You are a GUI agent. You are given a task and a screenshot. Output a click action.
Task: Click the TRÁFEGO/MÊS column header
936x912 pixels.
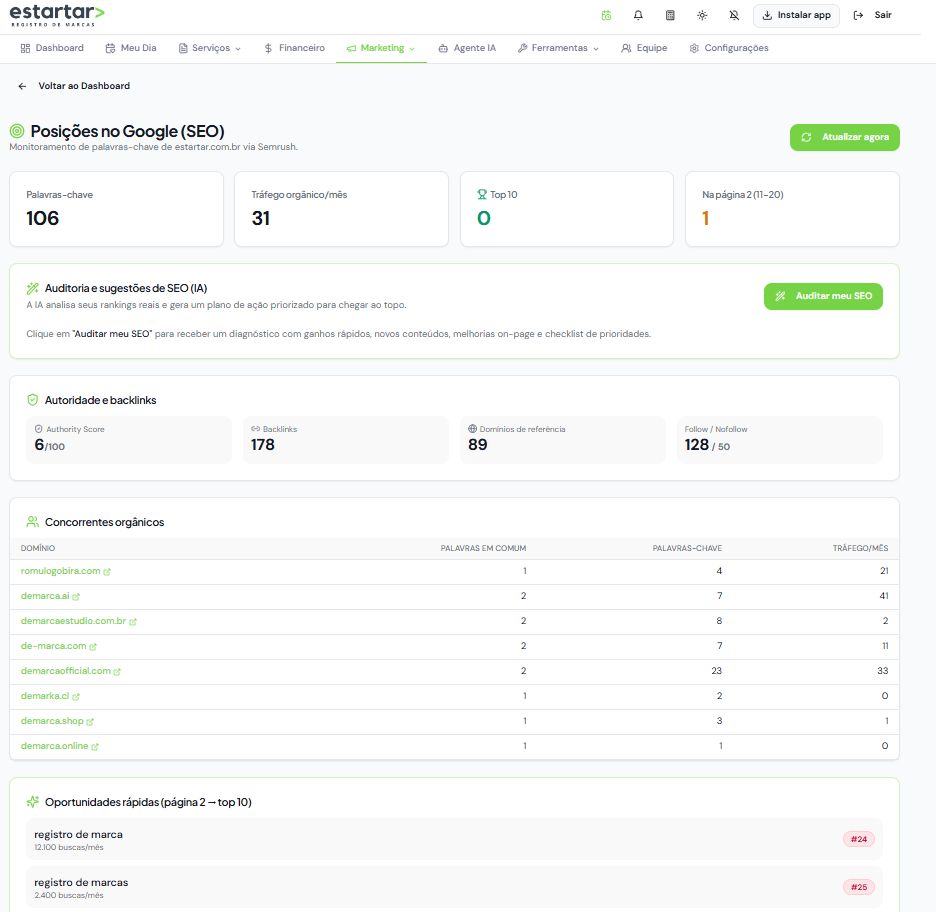click(860, 549)
